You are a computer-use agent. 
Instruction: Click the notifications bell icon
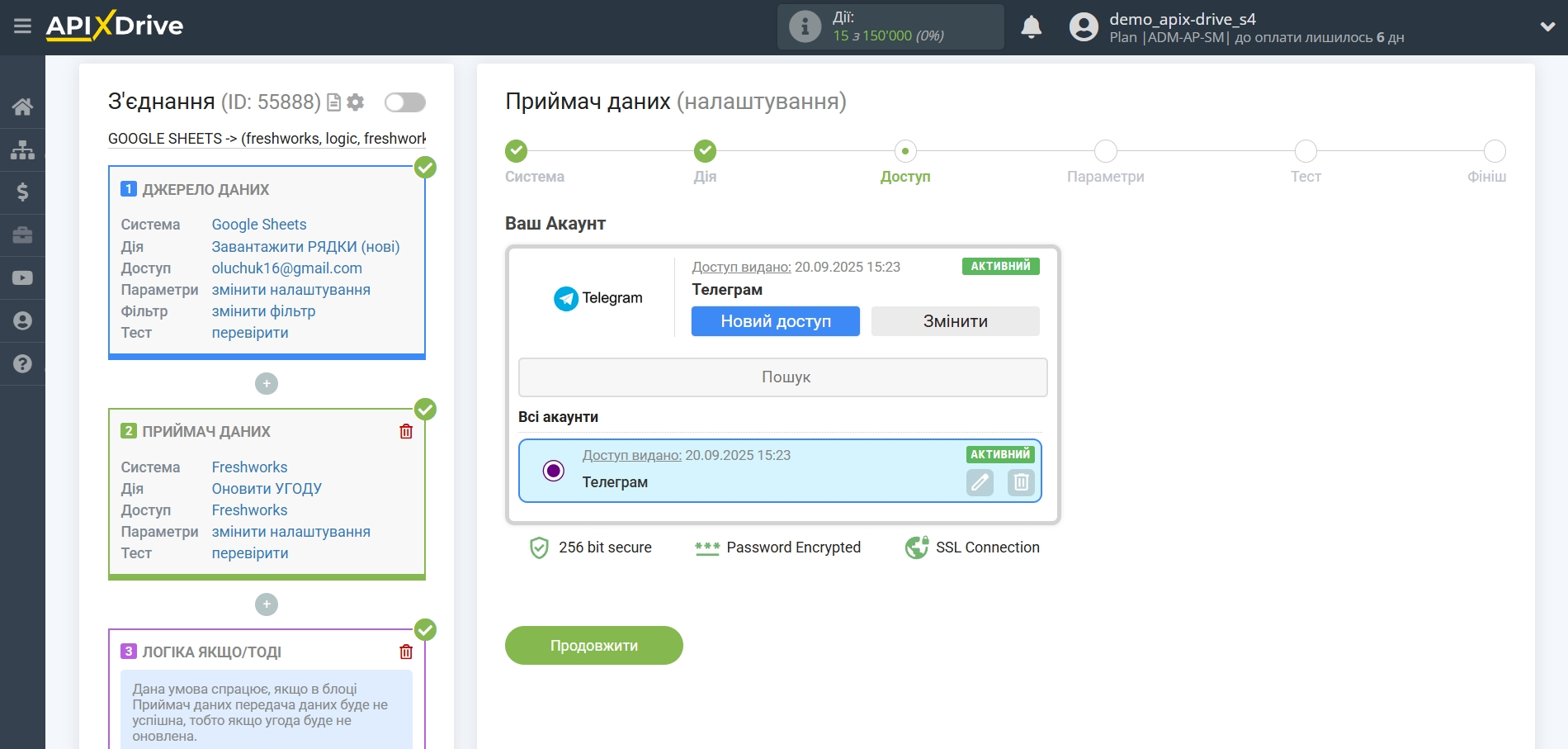1031,27
